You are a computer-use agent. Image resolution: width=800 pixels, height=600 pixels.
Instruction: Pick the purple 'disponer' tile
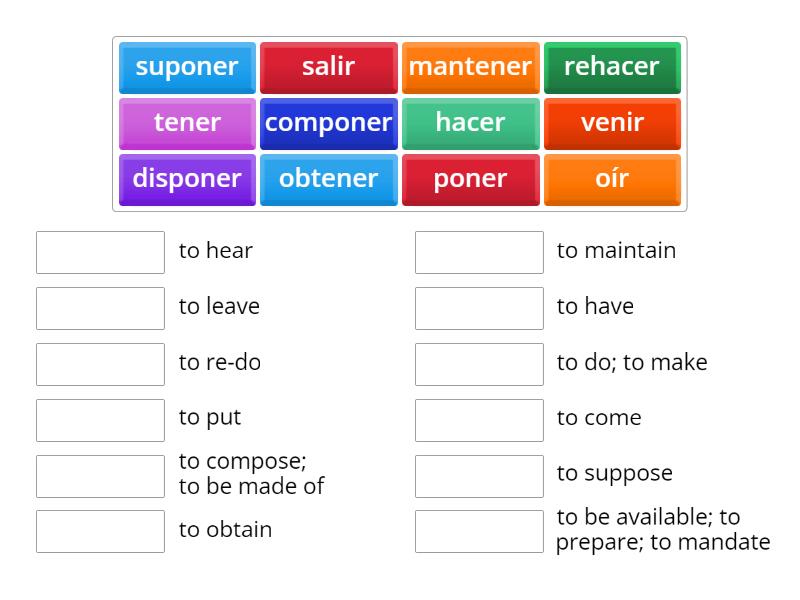tap(187, 179)
